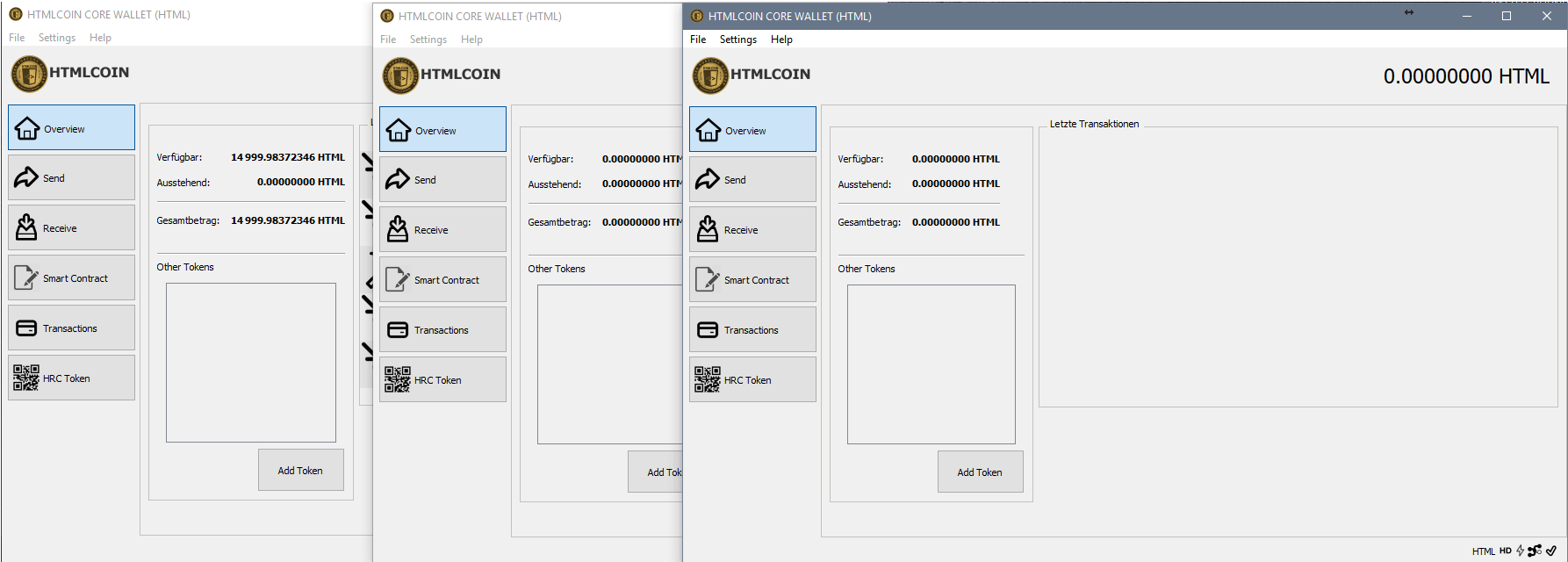Click the Other Tokens label in front window
1568x562 pixels.
[867, 269]
